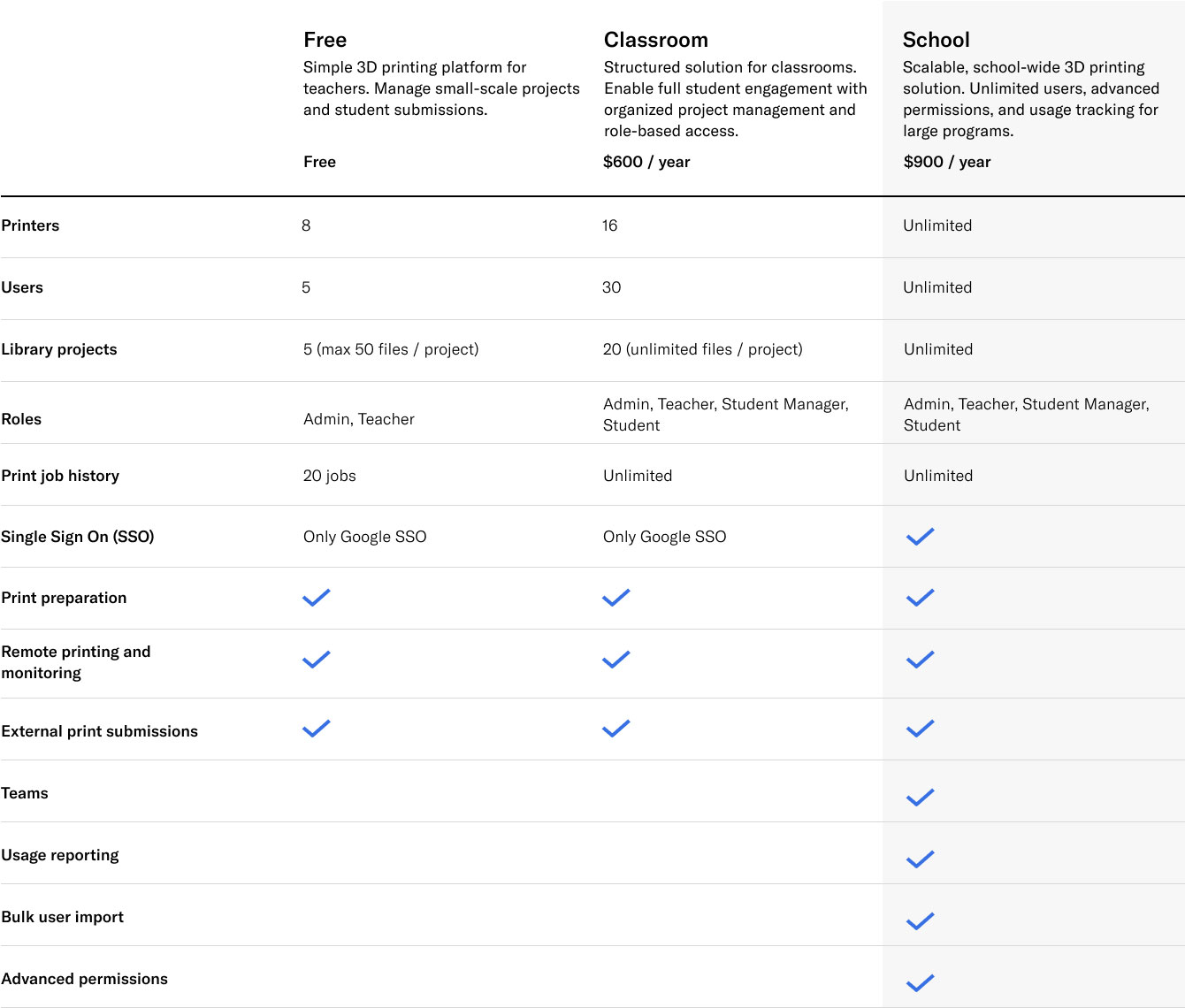This screenshot has width=1185, height=1008.
Task: Click the Single Sign On (SSO) row label
Action: [78, 537]
